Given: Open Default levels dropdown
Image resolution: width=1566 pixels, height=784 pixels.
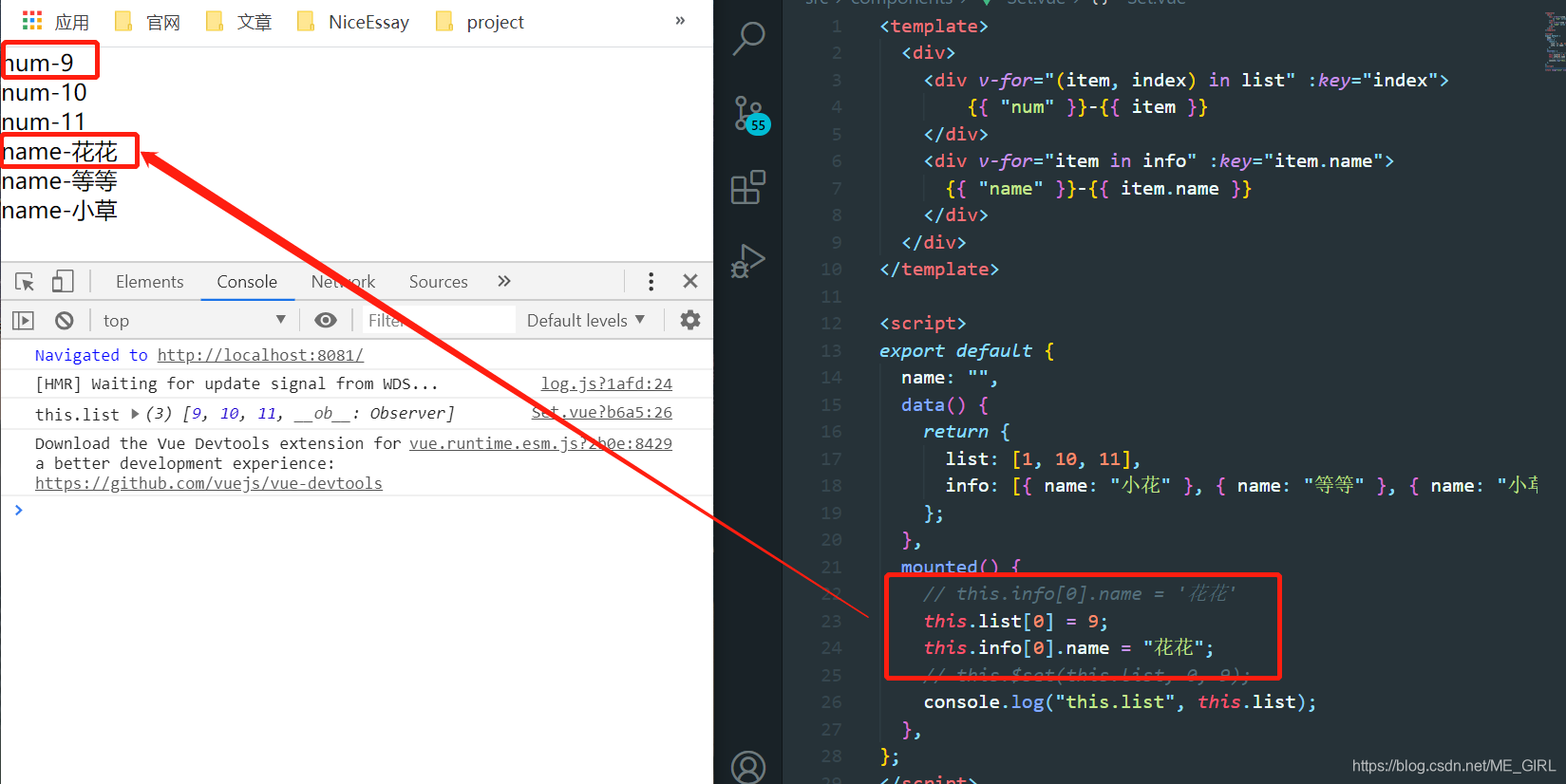Looking at the screenshot, I should 586,321.
